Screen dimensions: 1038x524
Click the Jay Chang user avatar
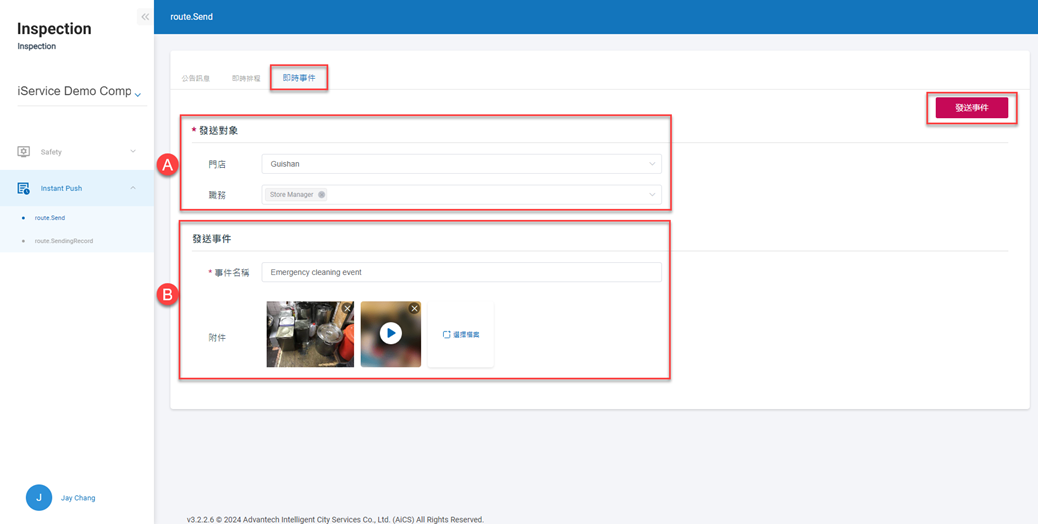click(39, 497)
